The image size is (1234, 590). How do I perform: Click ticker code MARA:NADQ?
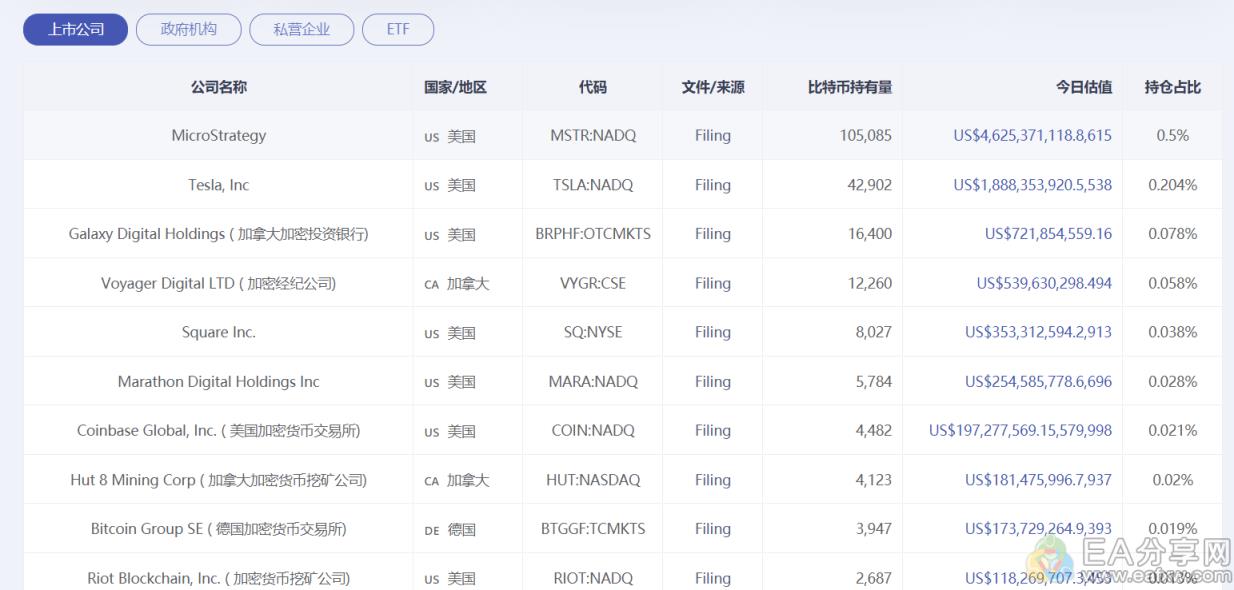pyautogui.click(x=593, y=381)
